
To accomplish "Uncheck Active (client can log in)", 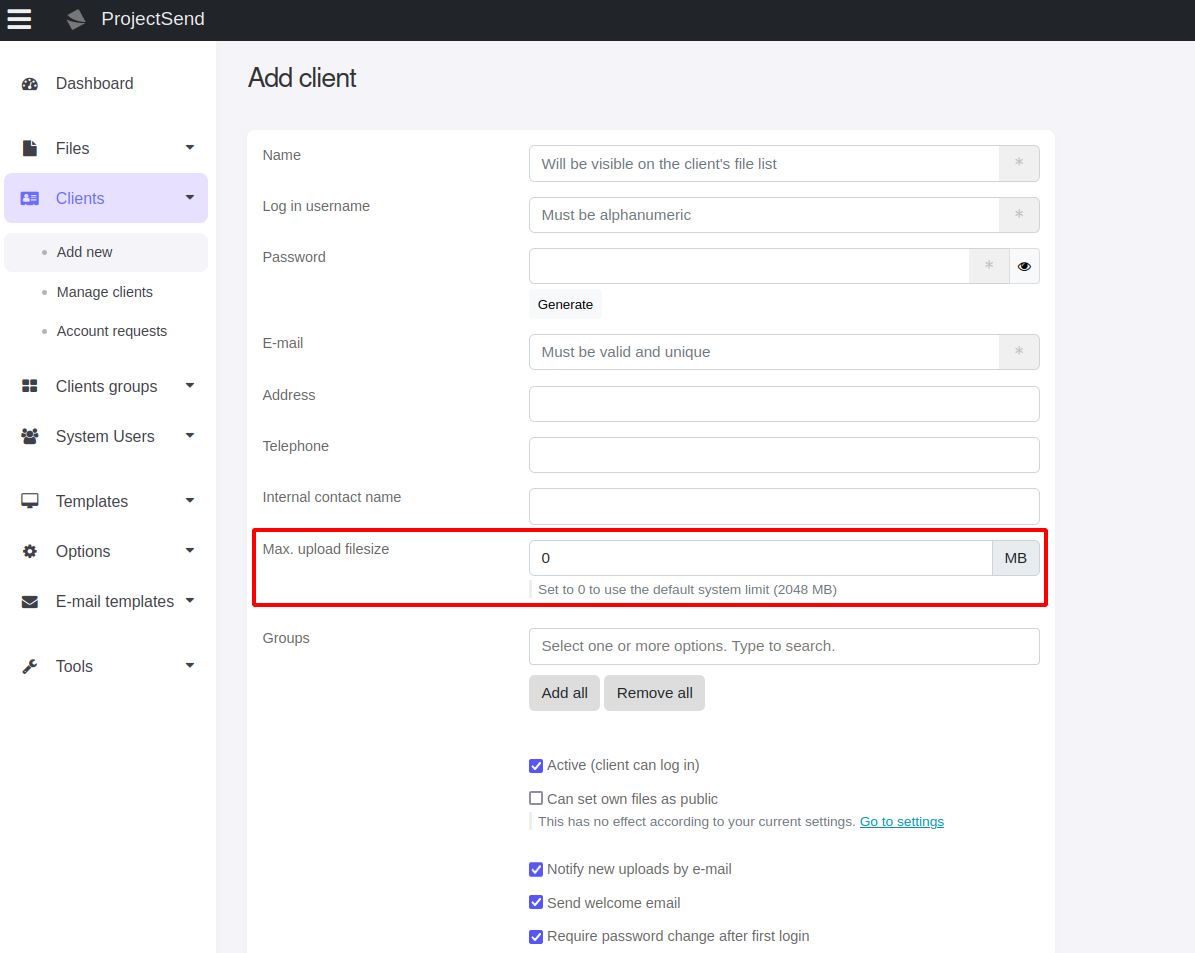I will pos(536,766).
